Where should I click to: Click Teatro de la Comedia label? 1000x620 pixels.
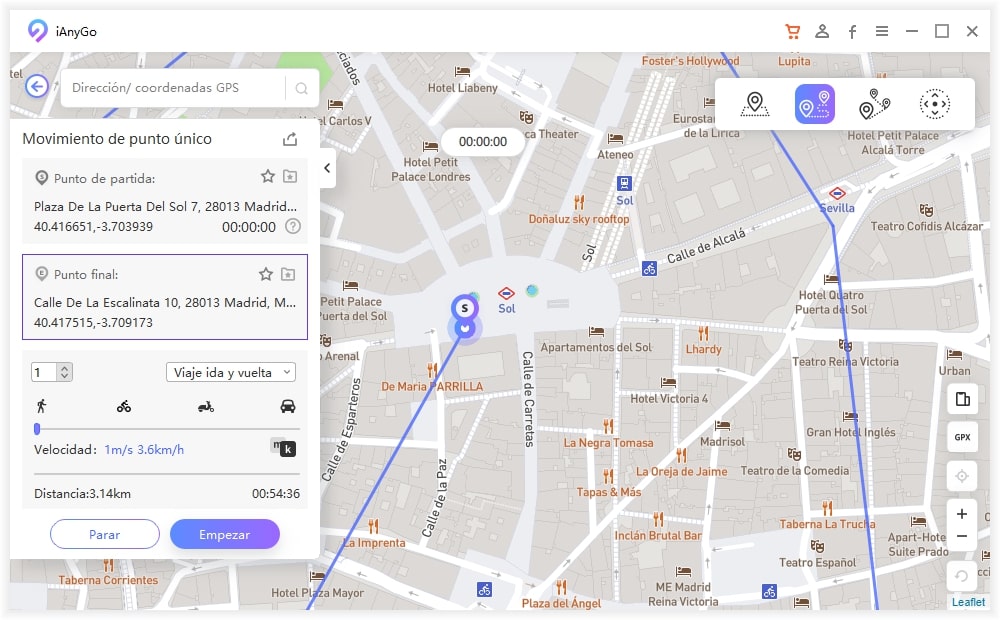coord(795,471)
